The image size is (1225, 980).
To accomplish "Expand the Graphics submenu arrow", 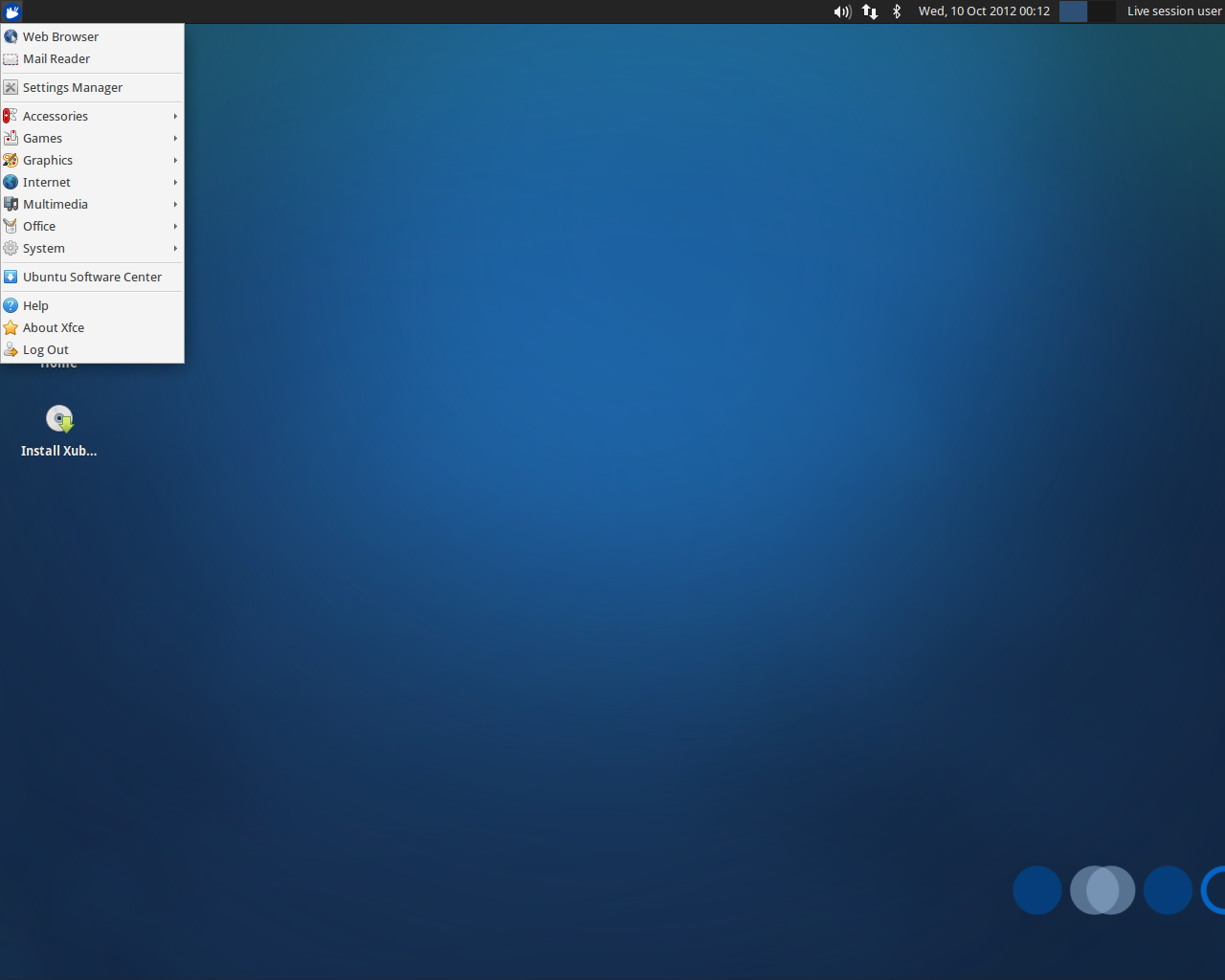I will tap(175, 160).
